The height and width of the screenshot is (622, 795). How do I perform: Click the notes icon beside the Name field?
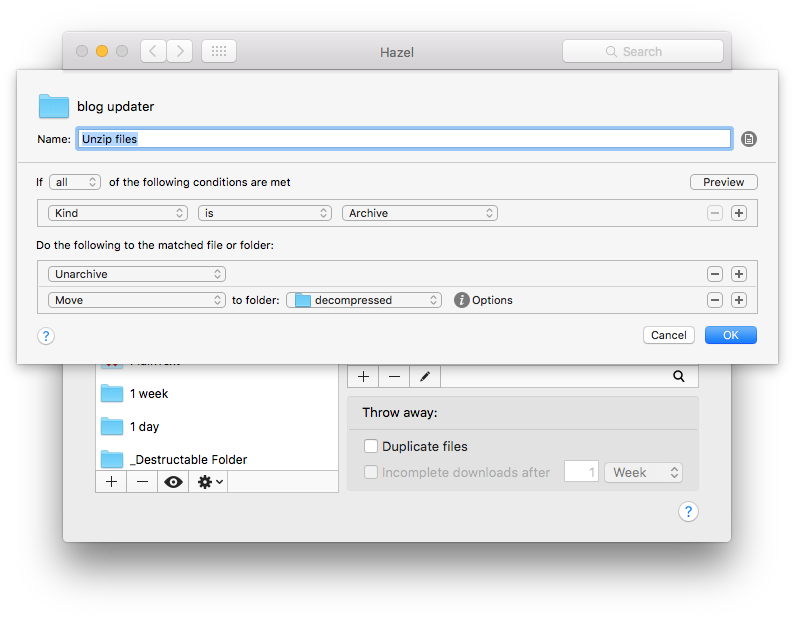749,139
